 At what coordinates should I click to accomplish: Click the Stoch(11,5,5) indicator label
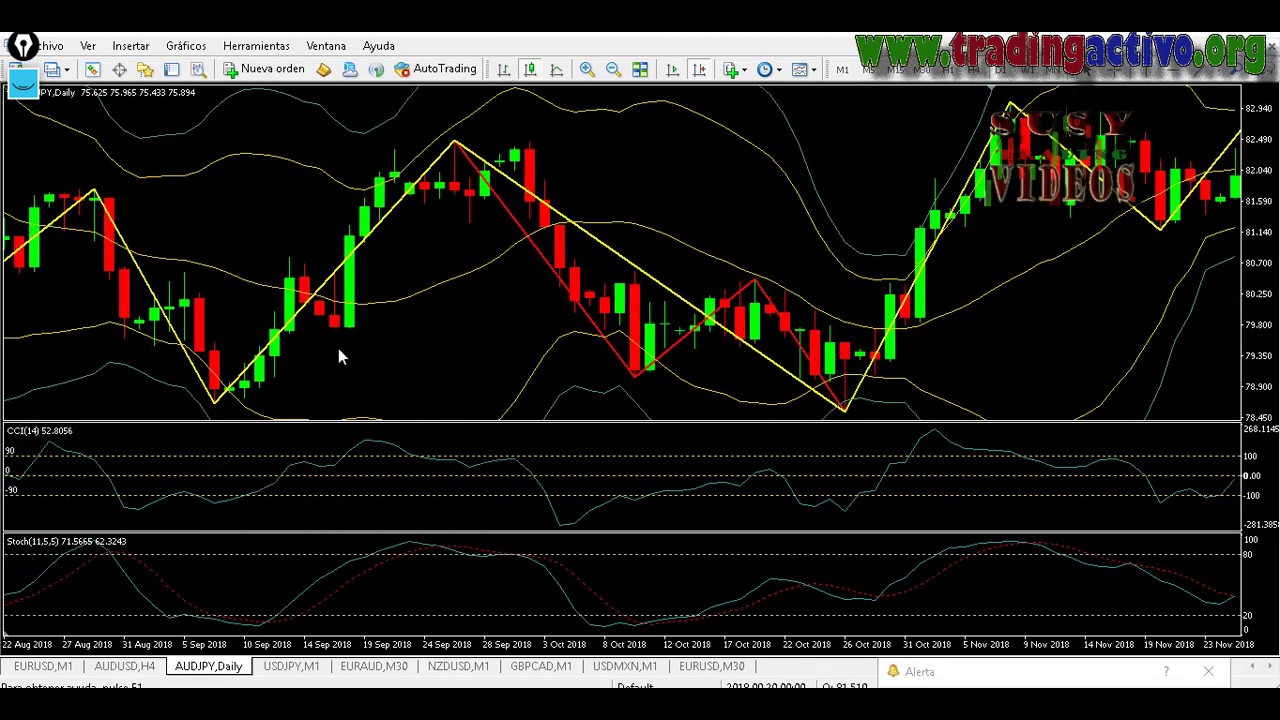[x=66, y=542]
